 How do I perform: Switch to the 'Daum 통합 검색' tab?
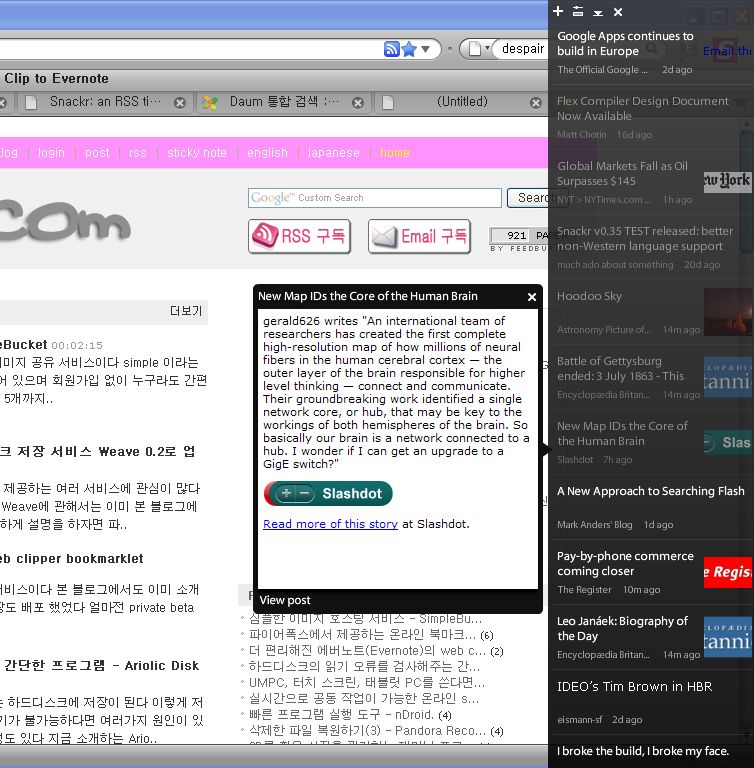click(x=284, y=102)
